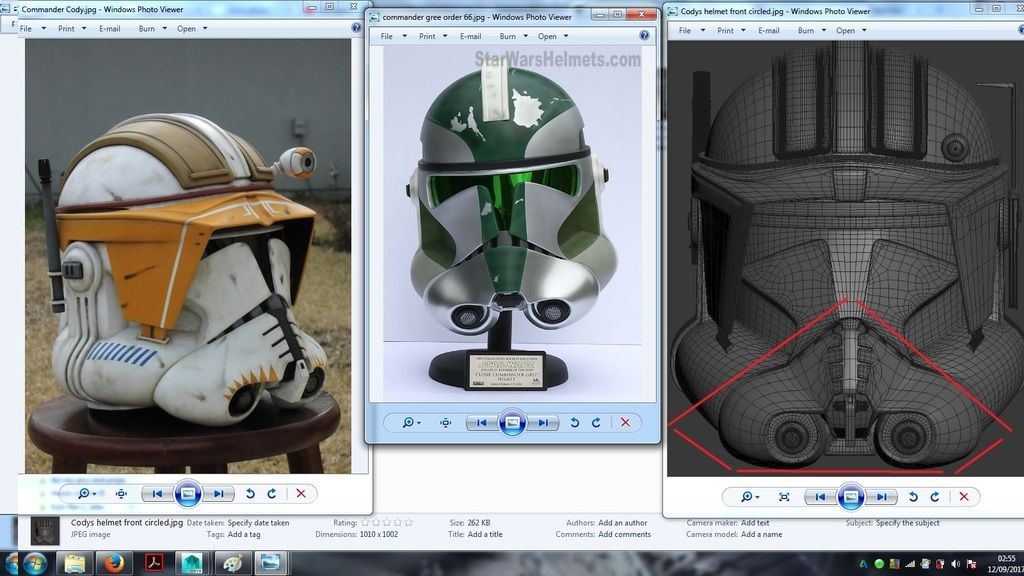Viewport: 1024px width, 576px height.
Task: Rotate clockwise in Codys helmet window
Action: (935, 497)
